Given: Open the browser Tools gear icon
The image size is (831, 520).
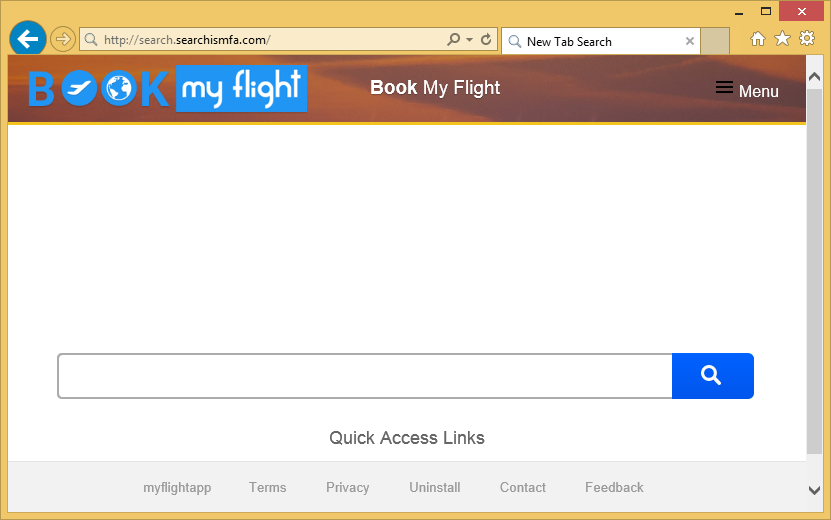Looking at the screenshot, I should pyautogui.click(x=807, y=38).
